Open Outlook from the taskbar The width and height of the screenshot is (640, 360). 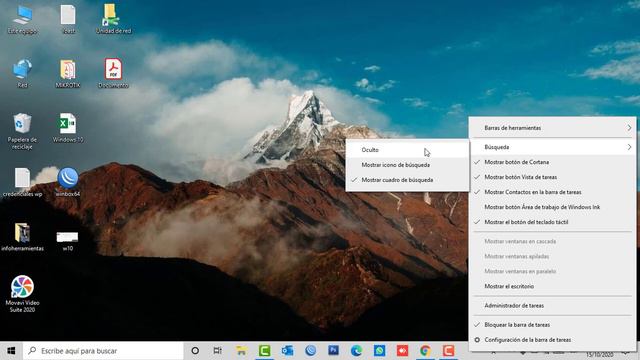pyautogui.click(x=287, y=351)
